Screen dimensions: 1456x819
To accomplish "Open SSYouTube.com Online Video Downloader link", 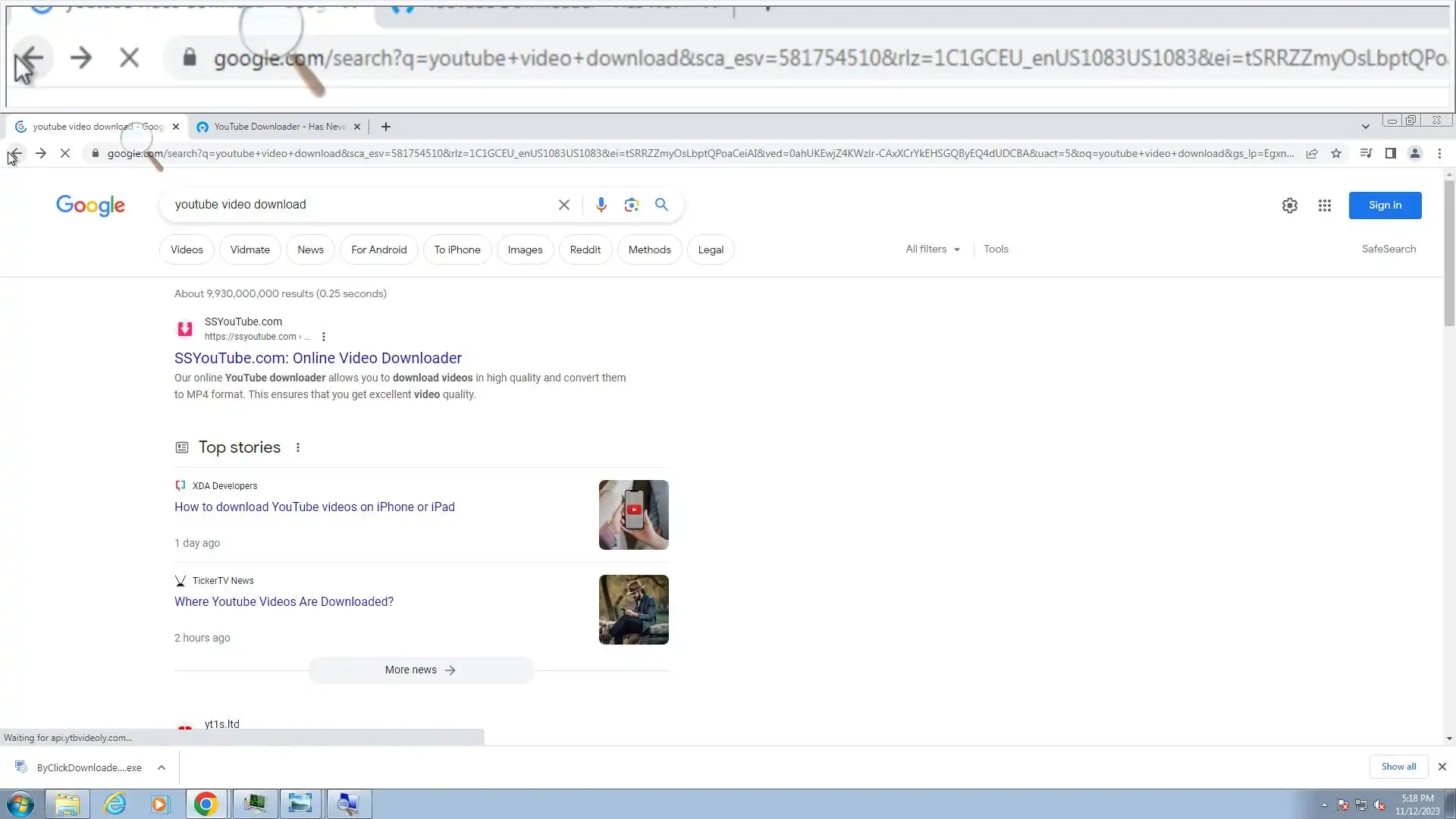I will (318, 358).
